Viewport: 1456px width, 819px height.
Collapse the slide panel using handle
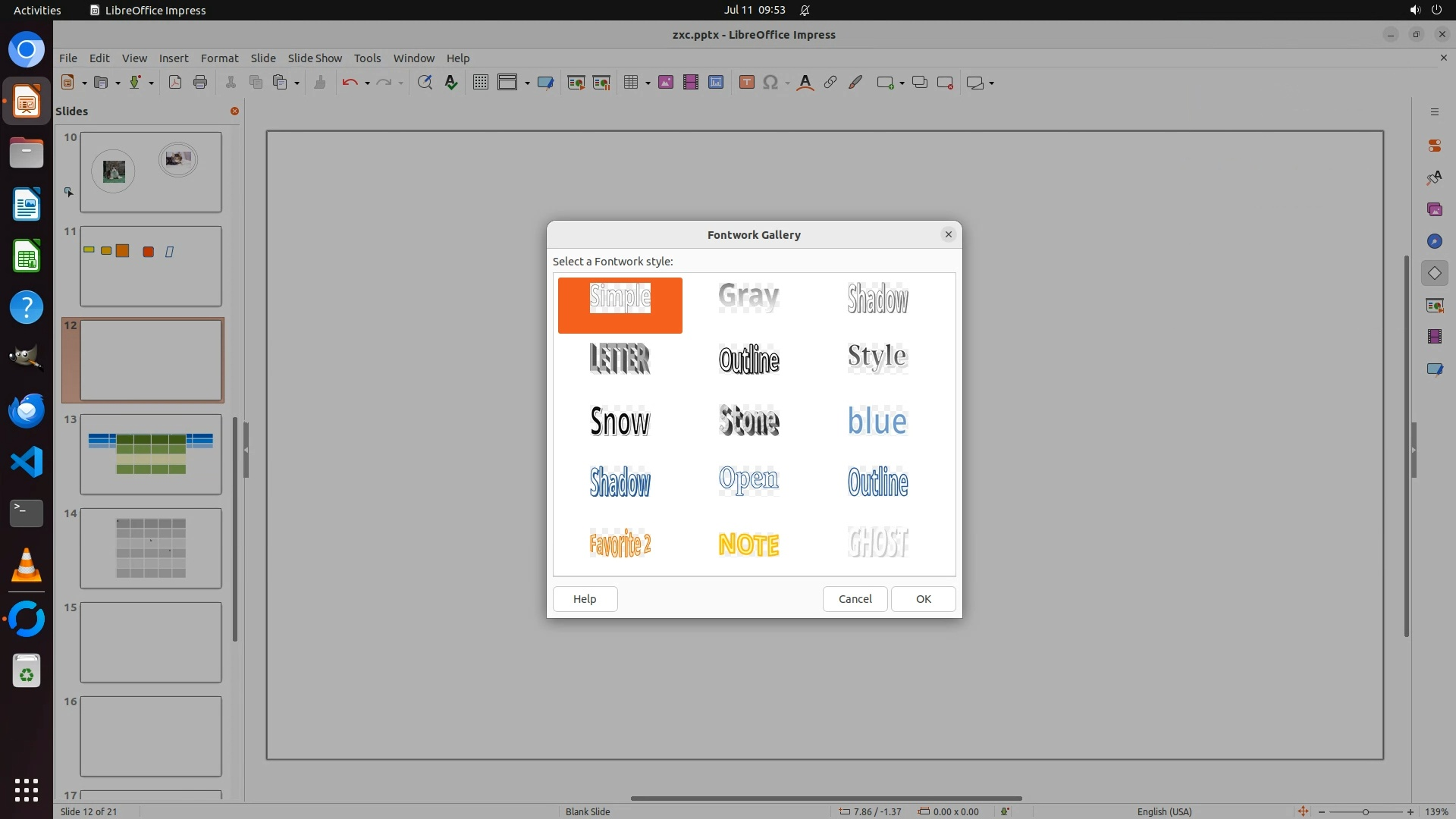(246, 450)
